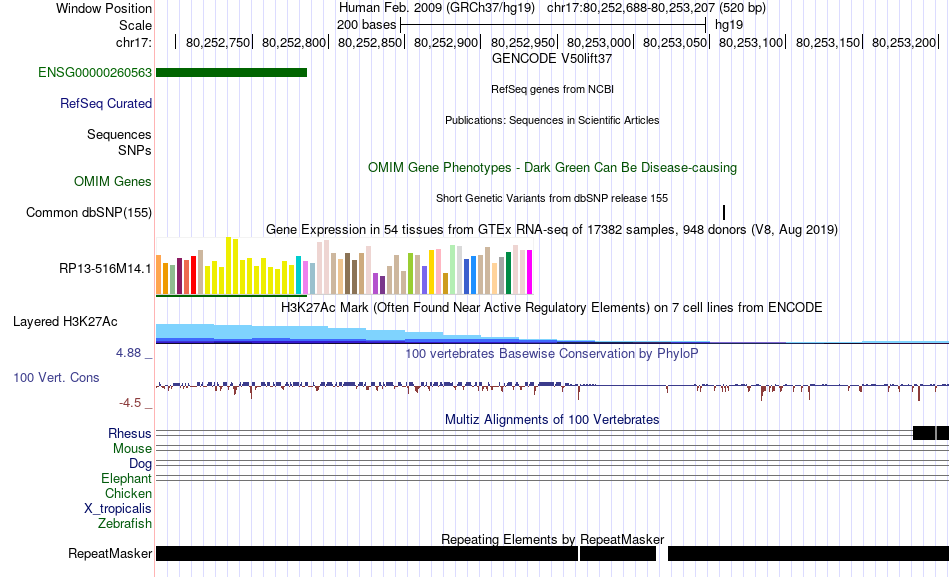The width and height of the screenshot is (950, 577).
Task: Click 'Short Genetic Variants from dbSNP release 155'
Action: click(552, 198)
